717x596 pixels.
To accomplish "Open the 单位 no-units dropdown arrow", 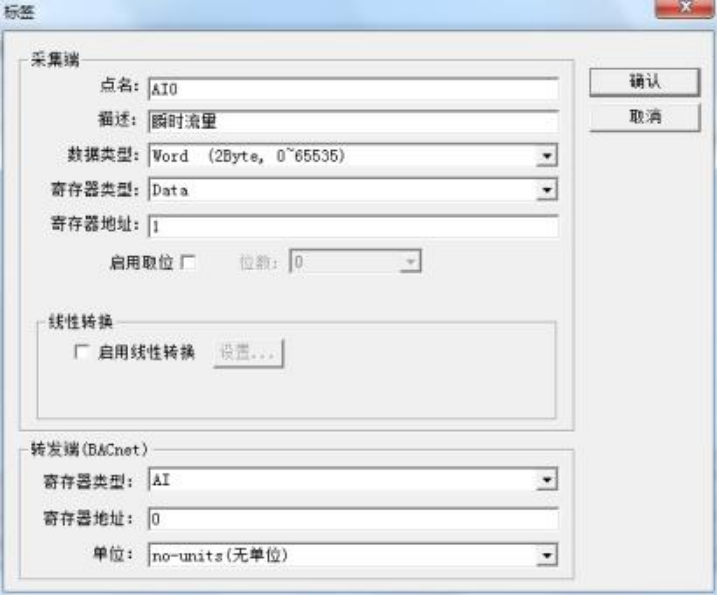I will 546,555.
